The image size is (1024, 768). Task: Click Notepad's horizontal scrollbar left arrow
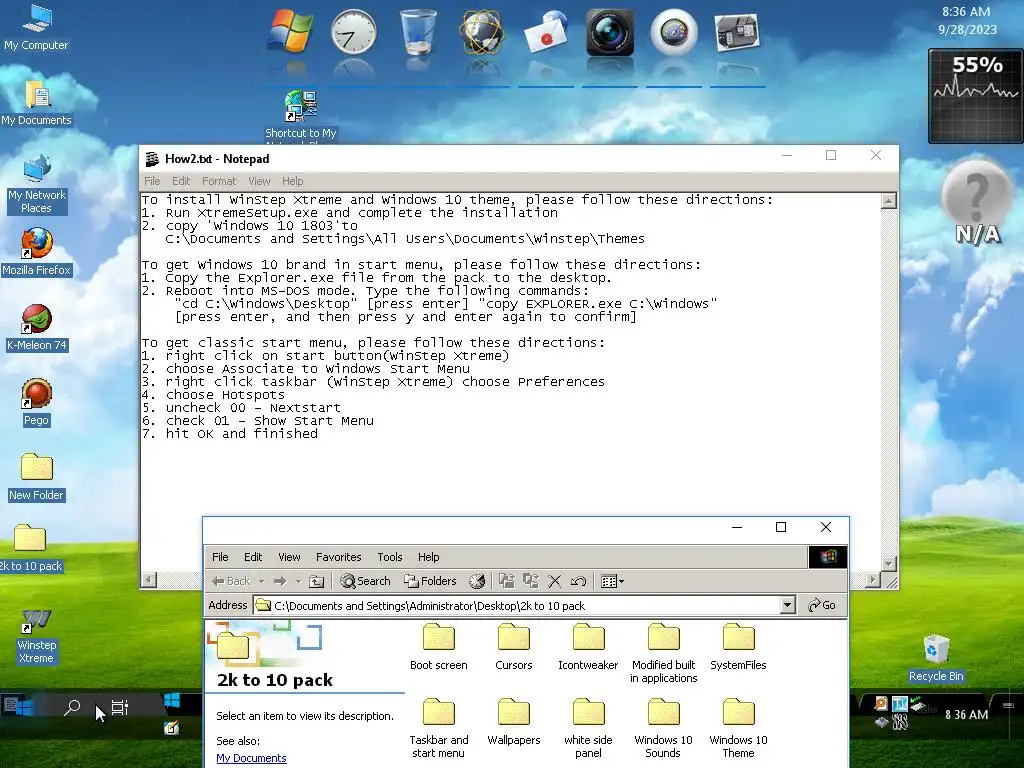tap(149, 579)
